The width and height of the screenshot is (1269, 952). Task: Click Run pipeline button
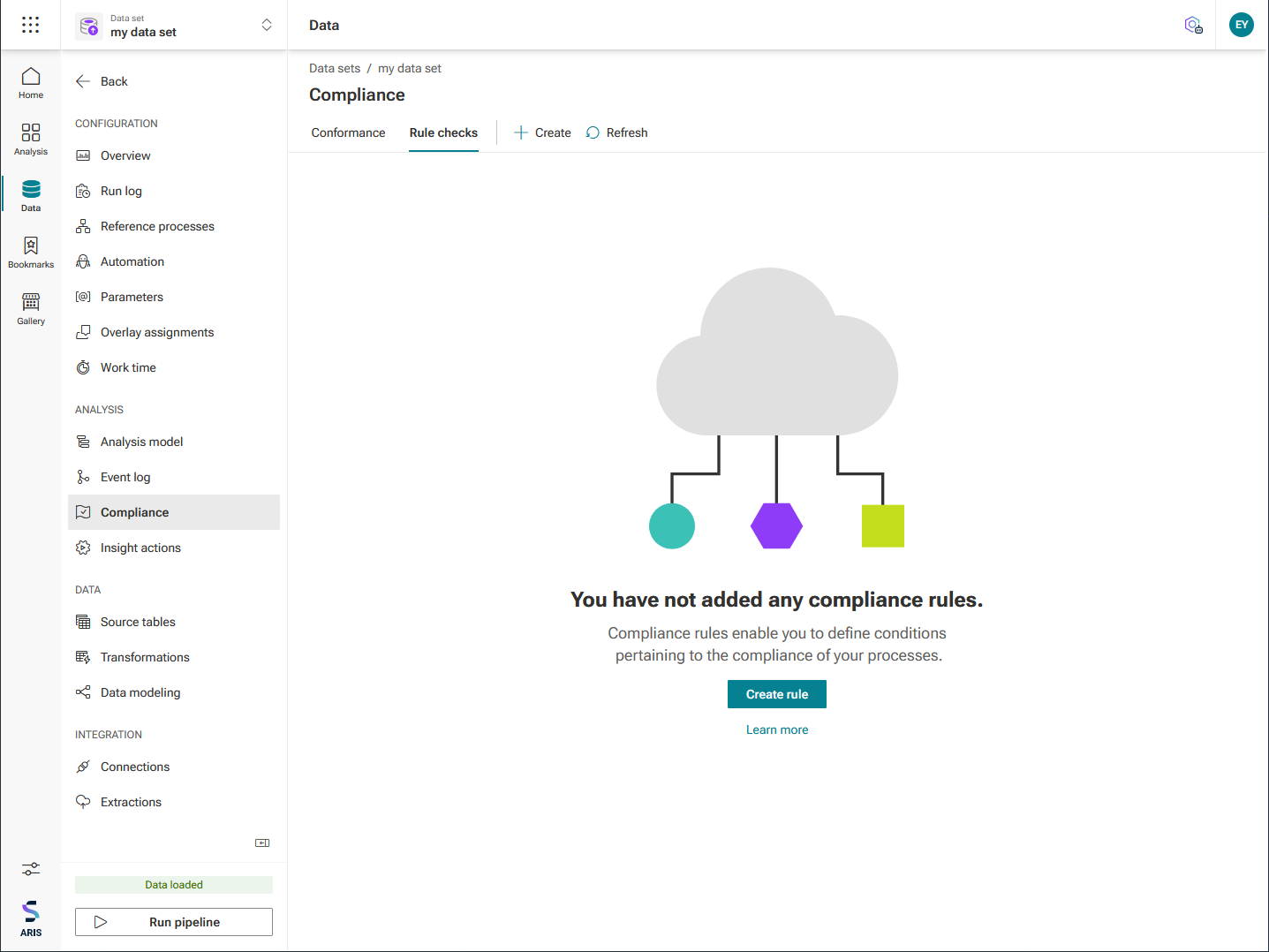174,922
